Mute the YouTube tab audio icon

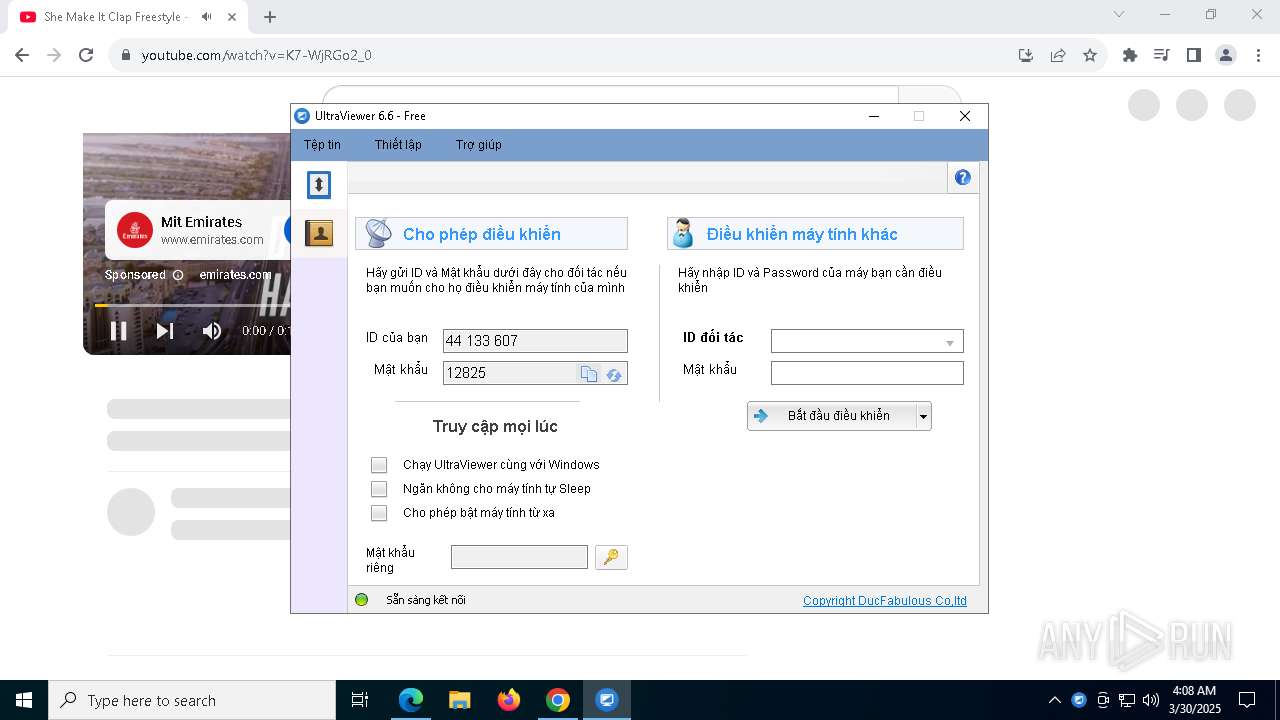point(206,17)
